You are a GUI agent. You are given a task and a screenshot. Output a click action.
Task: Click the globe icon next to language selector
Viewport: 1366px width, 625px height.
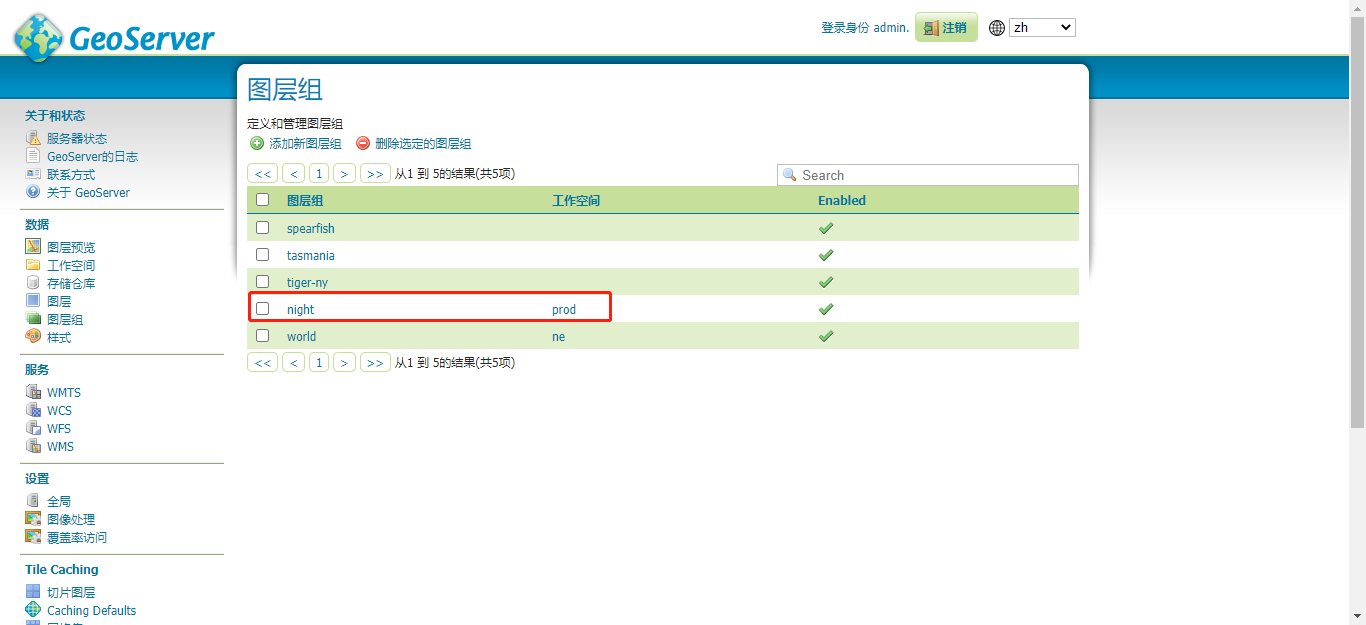pyautogui.click(x=996, y=27)
